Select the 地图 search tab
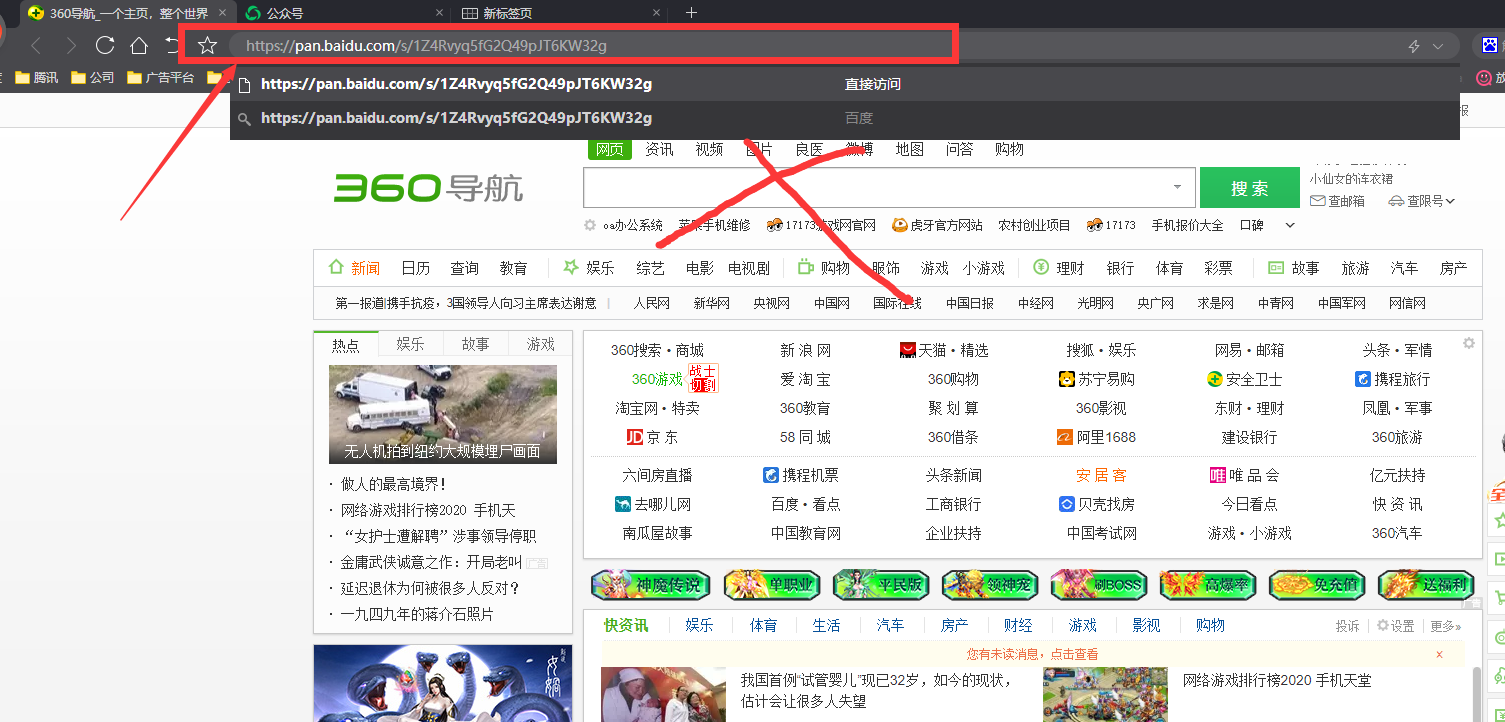The image size is (1505, 722). click(x=909, y=149)
